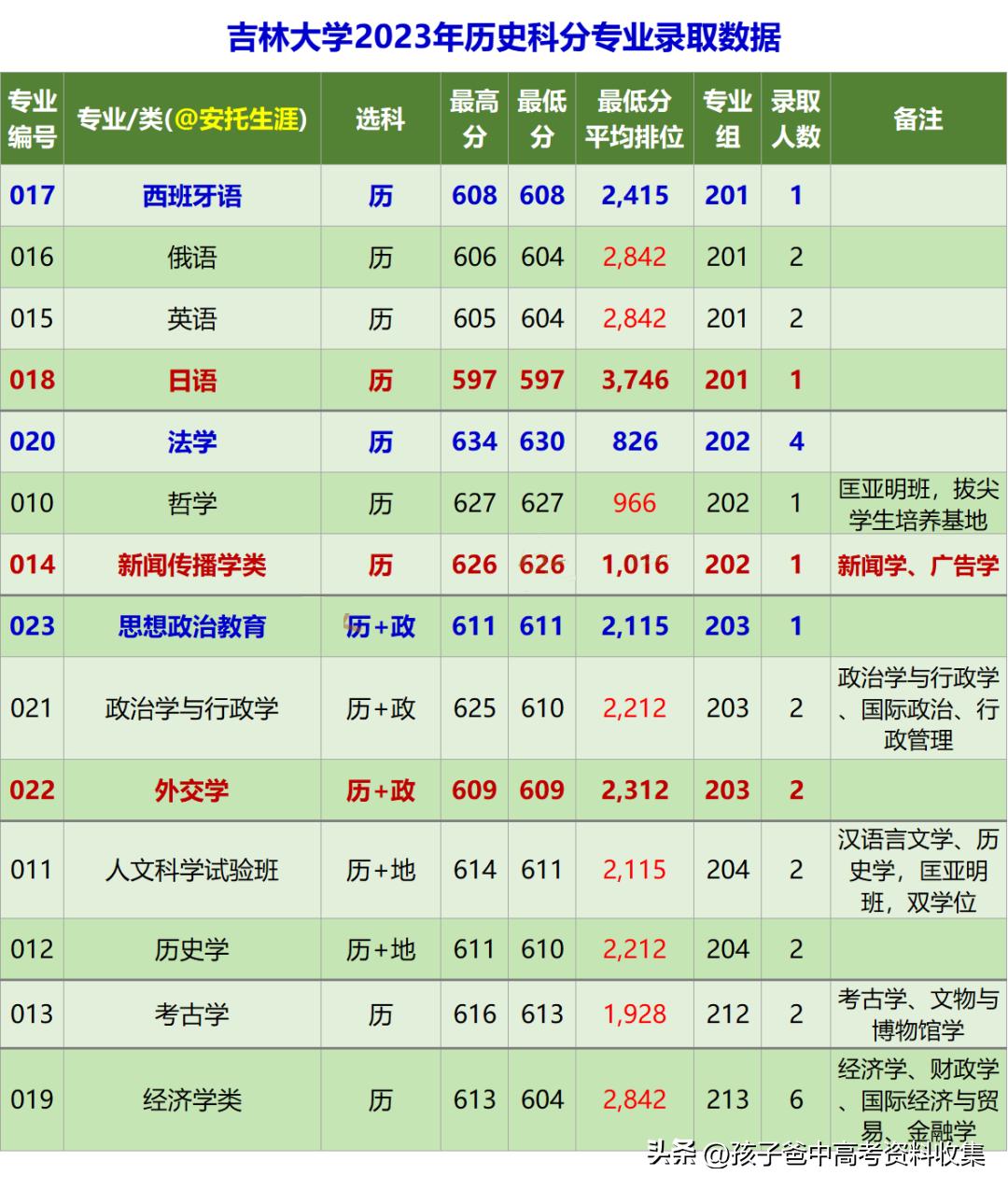Click the 选科 column header
This screenshot has height=1189, width=1008.
click(380, 119)
